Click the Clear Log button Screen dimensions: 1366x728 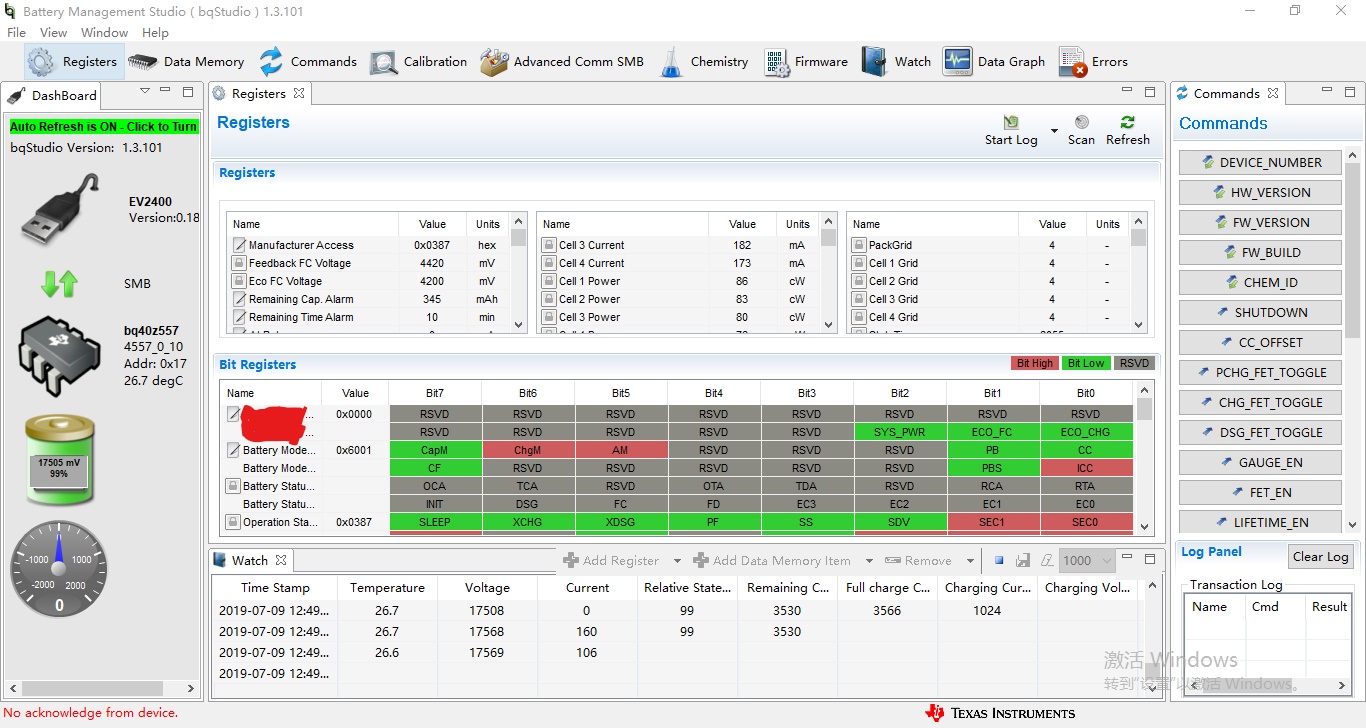(1320, 557)
